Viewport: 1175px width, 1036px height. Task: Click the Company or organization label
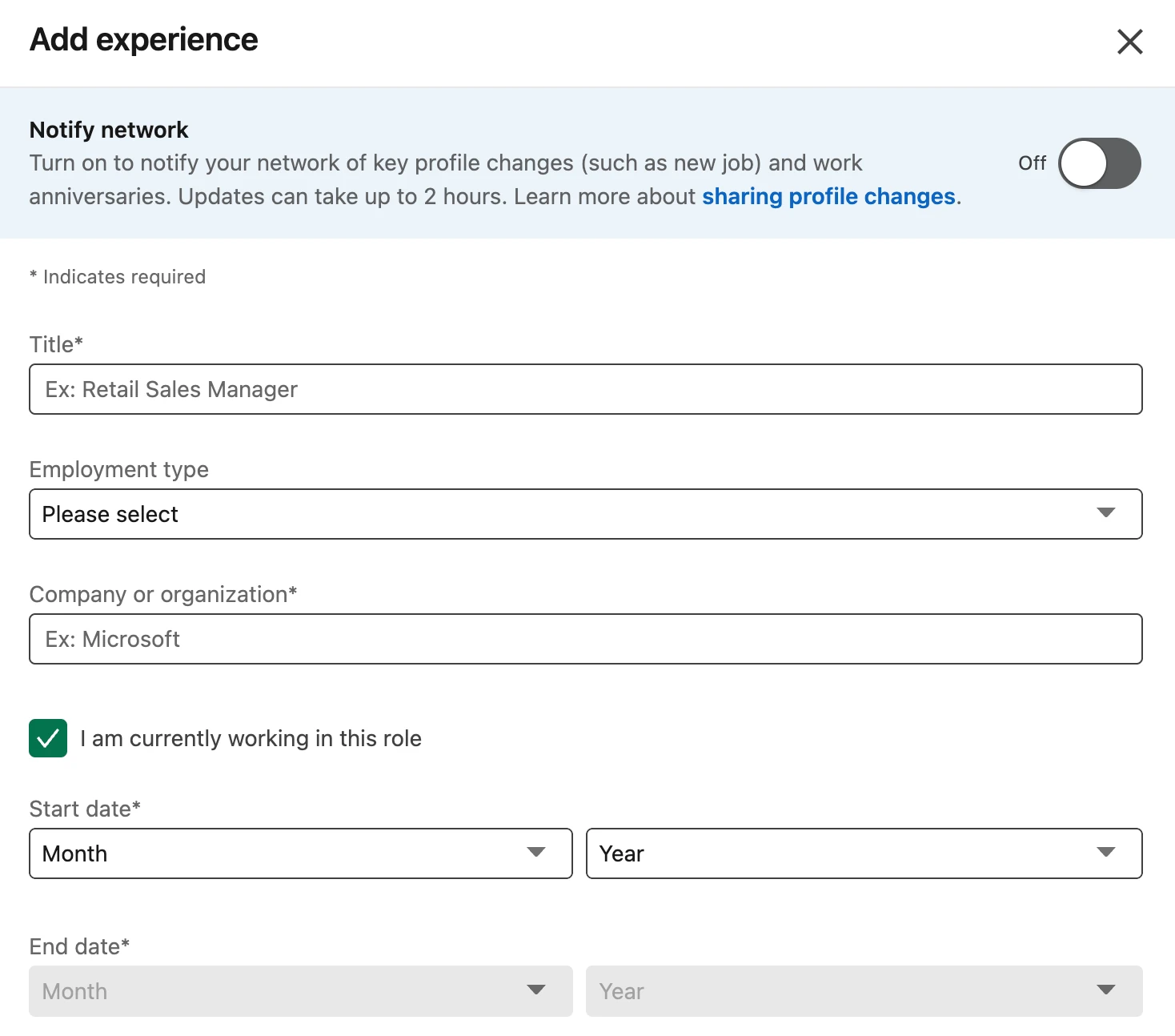(162, 594)
